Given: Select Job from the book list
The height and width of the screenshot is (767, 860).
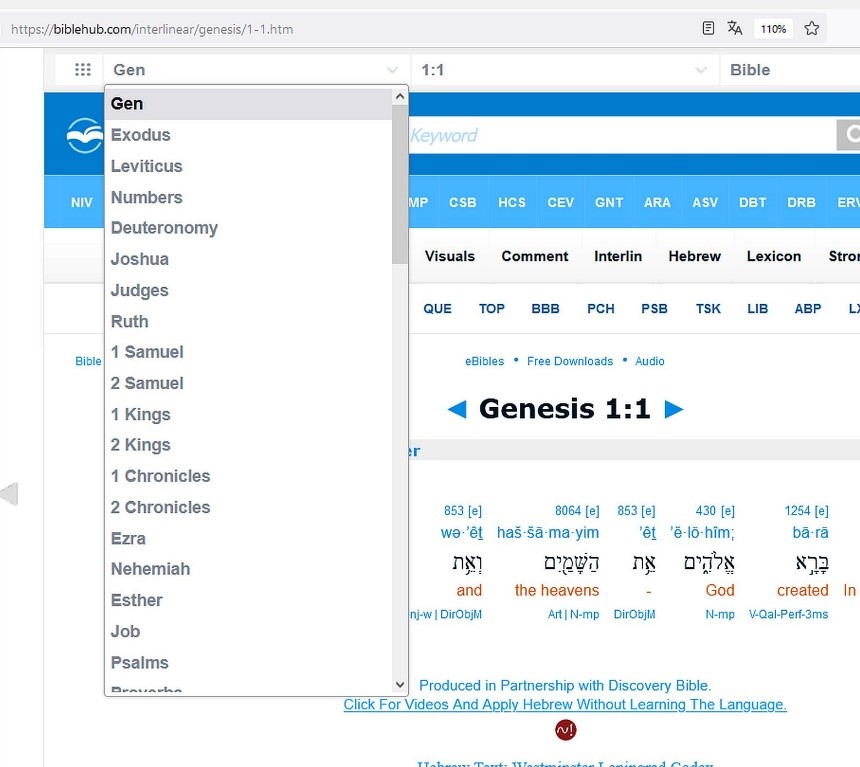Looking at the screenshot, I should point(248,631).
